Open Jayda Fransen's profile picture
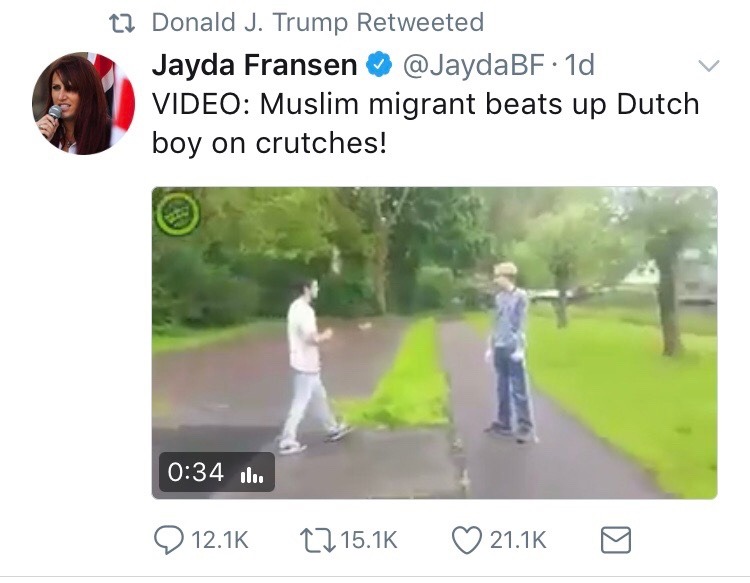This screenshot has width=750, height=583. coord(83,103)
